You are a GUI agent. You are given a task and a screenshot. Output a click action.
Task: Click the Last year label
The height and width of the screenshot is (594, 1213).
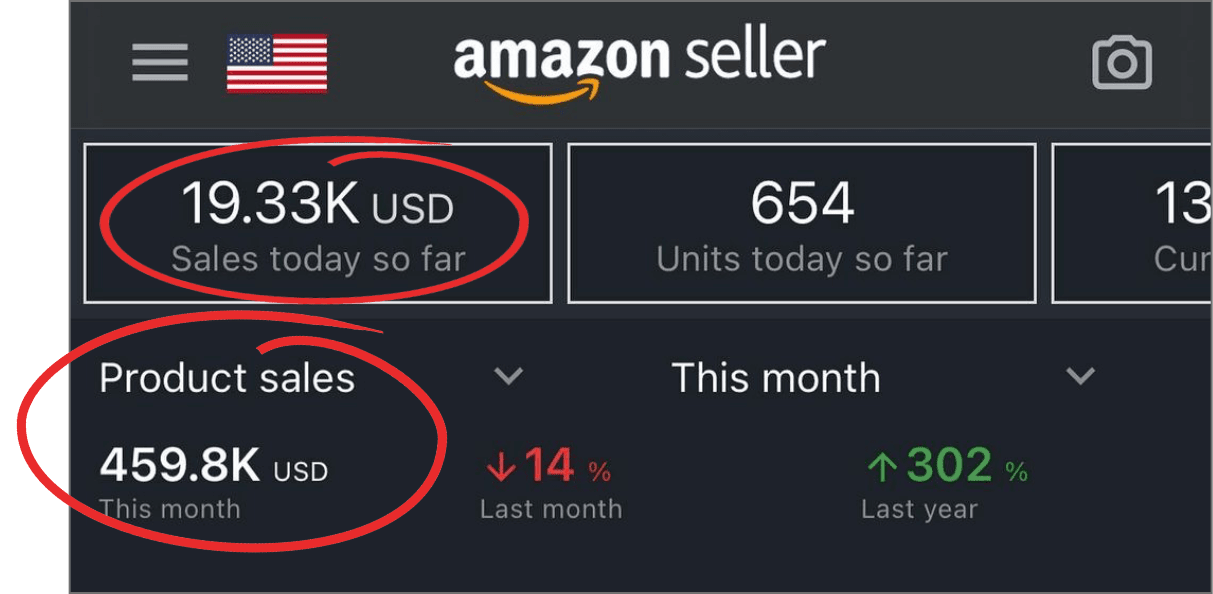(919, 509)
